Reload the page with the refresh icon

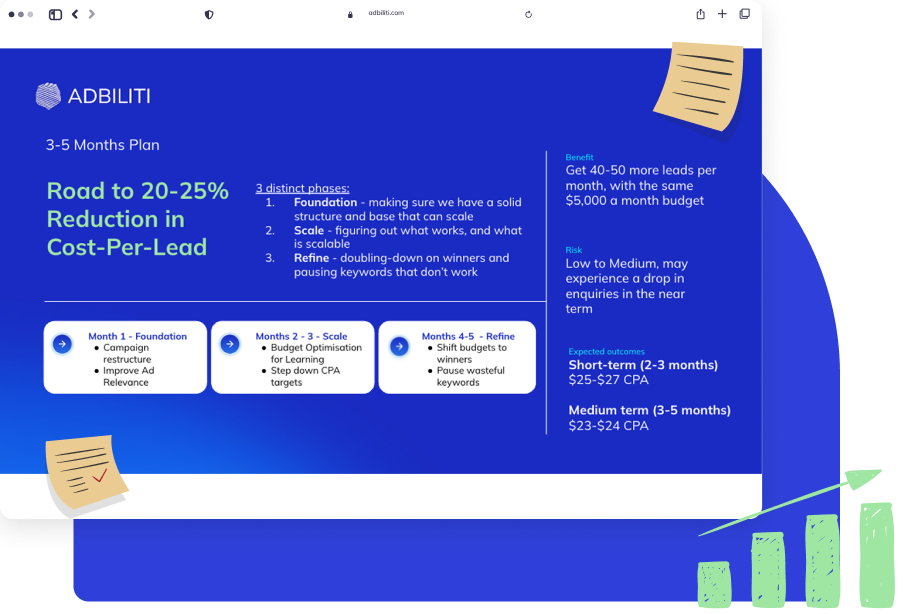[x=528, y=14]
